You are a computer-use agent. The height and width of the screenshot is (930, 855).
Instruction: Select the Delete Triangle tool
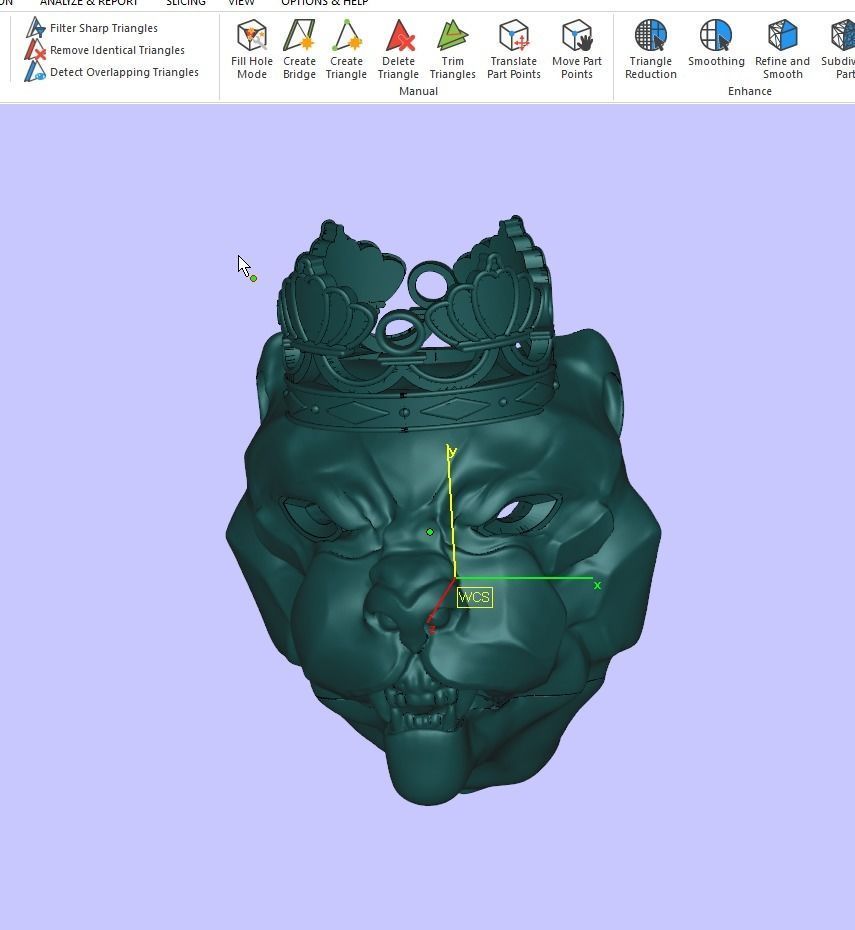point(398,50)
